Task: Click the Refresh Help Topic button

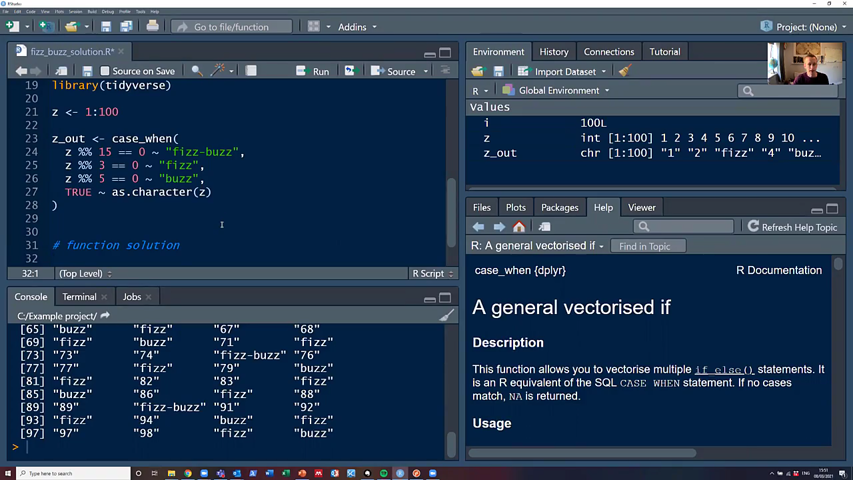Action: click(x=791, y=227)
